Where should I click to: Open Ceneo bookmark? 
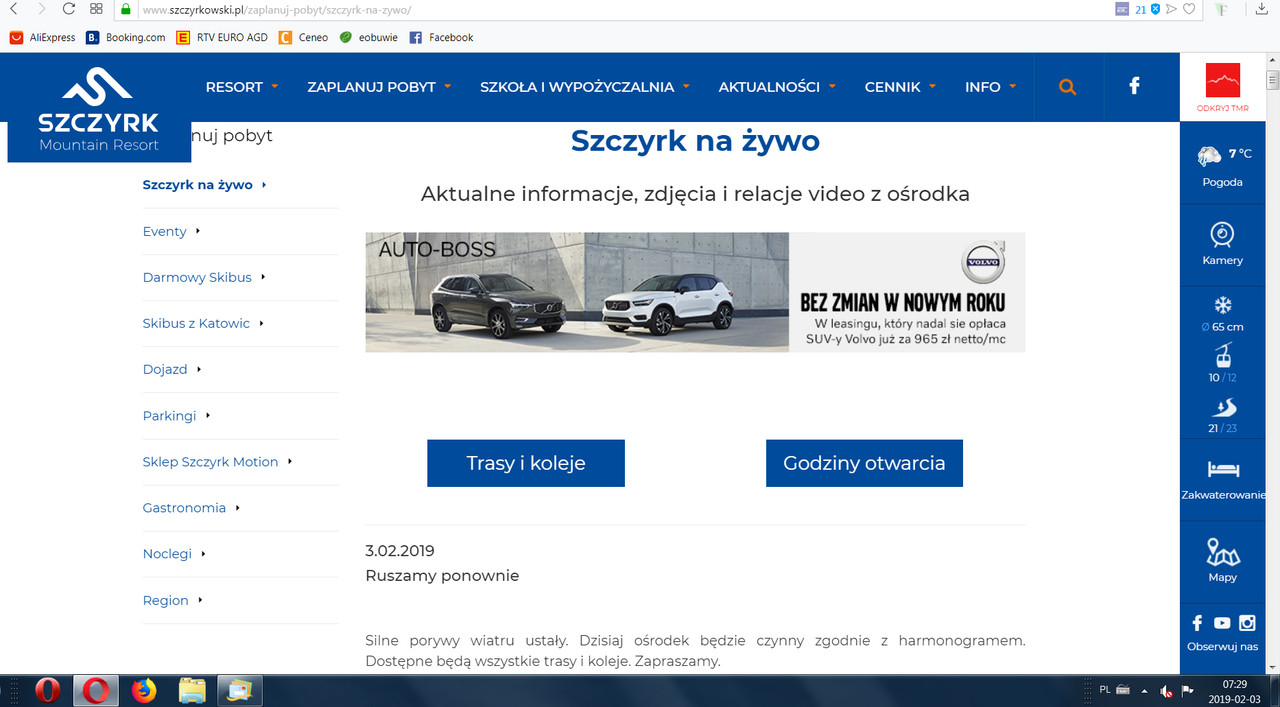coord(304,37)
